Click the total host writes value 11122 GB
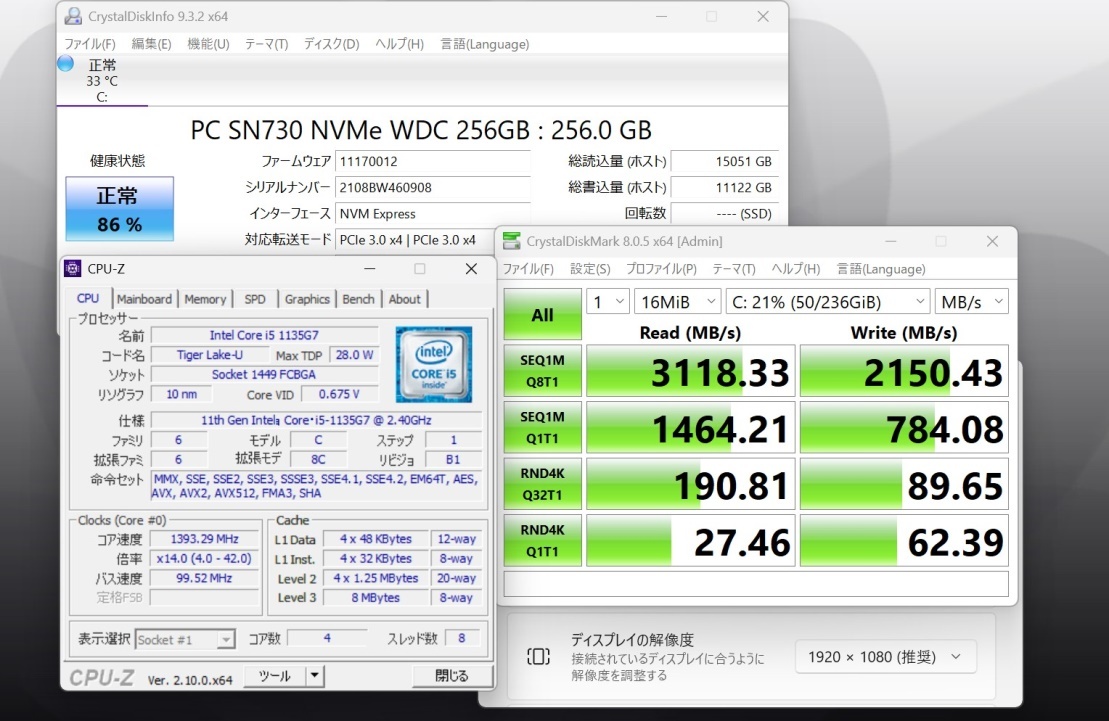1109x721 pixels. tap(724, 188)
